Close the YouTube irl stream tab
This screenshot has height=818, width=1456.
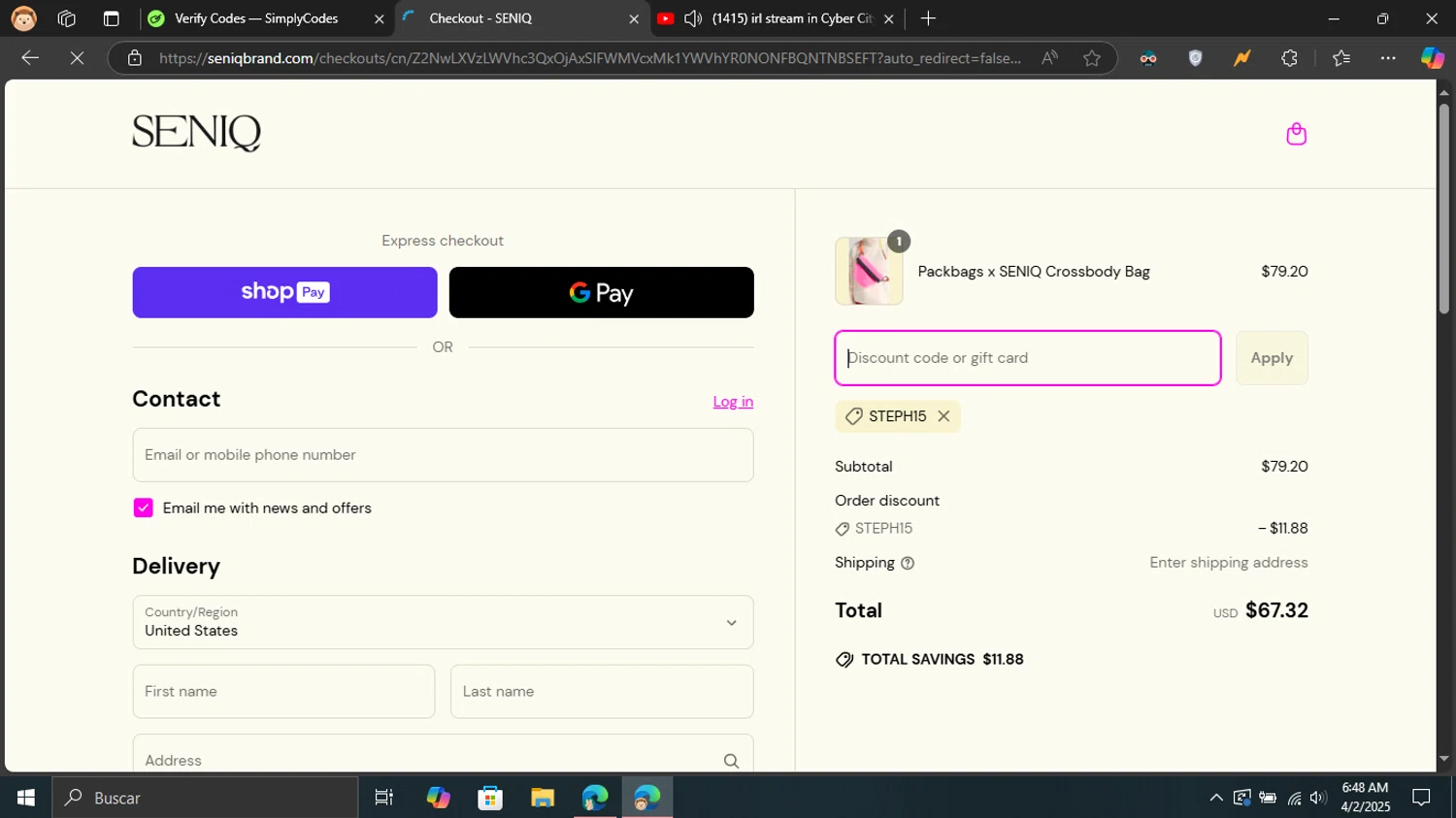pyautogui.click(x=888, y=18)
